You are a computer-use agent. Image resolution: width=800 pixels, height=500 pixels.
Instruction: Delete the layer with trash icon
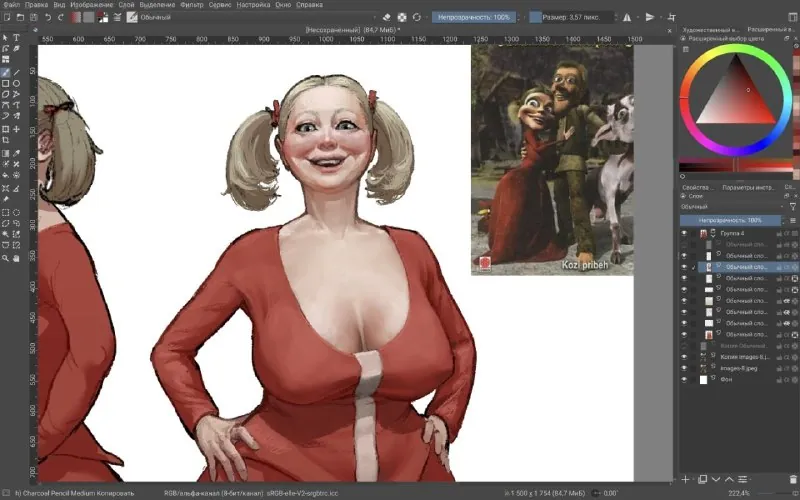(x=793, y=479)
